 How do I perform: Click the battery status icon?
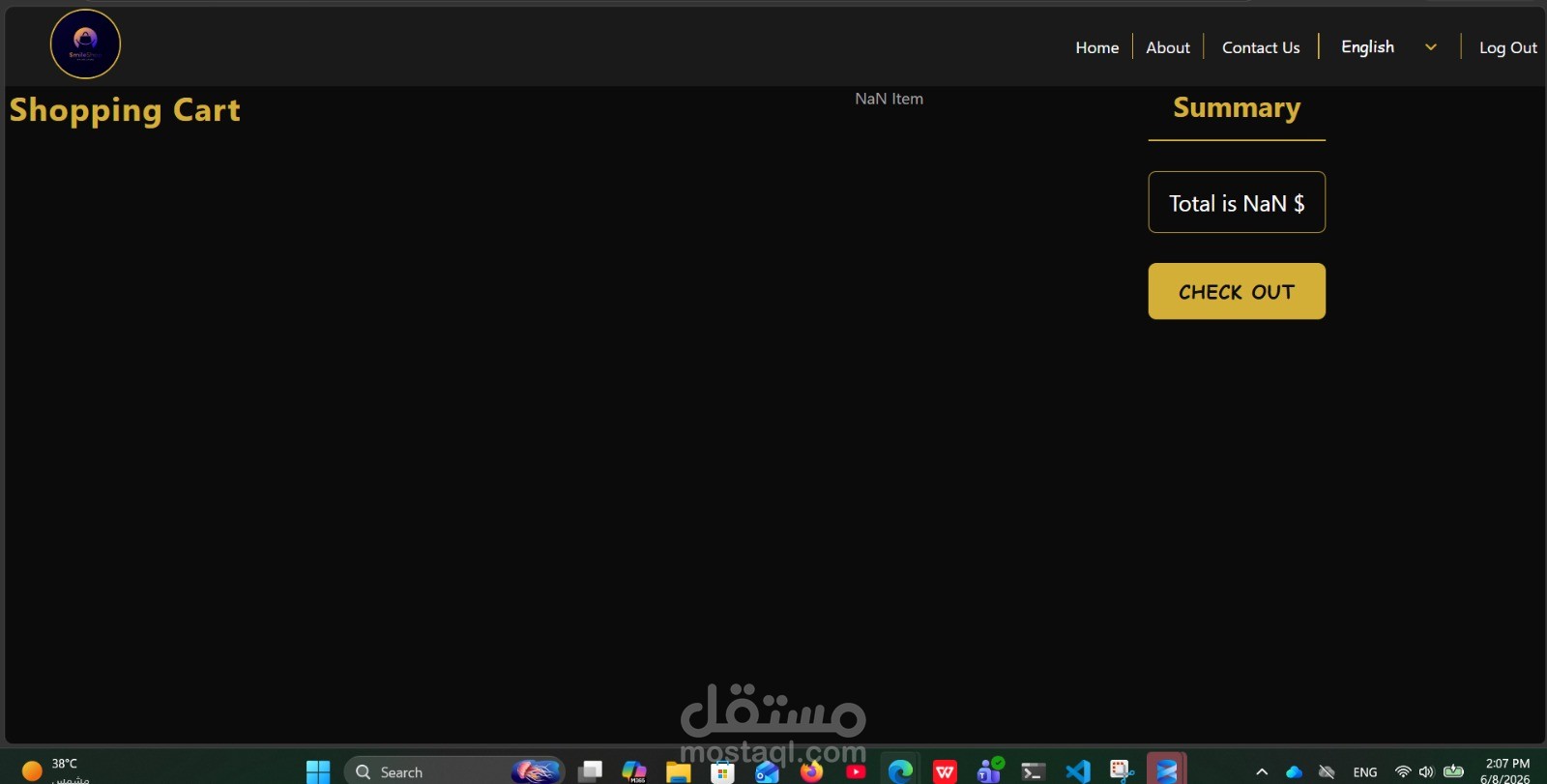[x=1453, y=770]
